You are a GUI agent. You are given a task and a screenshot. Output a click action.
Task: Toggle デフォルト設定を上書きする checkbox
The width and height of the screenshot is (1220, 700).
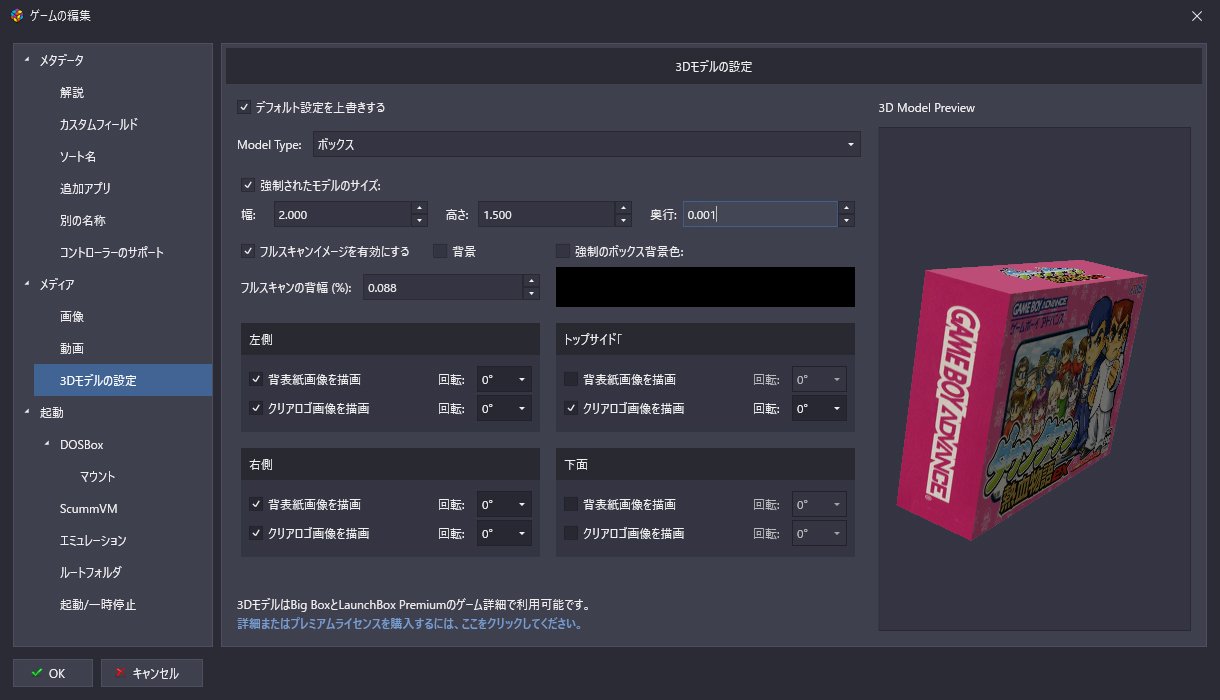pyautogui.click(x=244, y=107)
